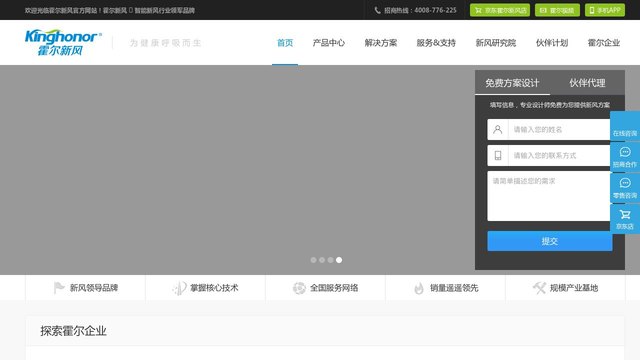Viewport: 640px width, 360px height.
Task: Click the person icon in the name field
Action: pyautogui.click(x=498, y=129)
